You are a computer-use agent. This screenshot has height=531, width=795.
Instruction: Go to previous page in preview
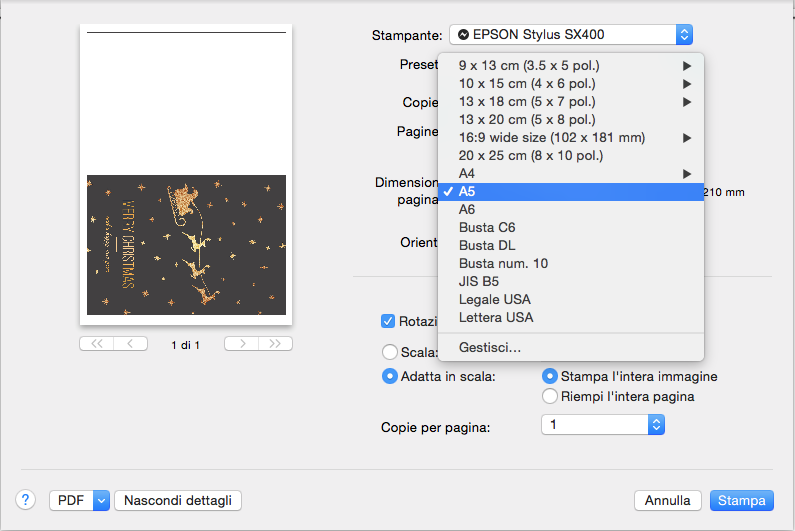point(131,344)
